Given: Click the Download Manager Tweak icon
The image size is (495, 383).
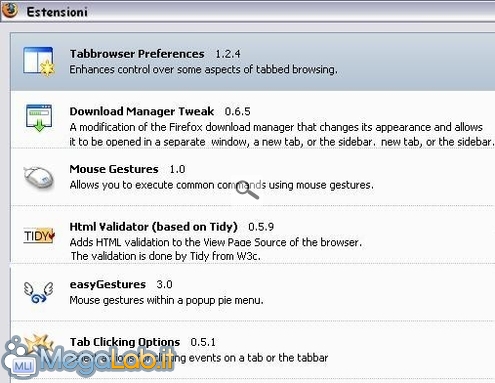Looking at the screenshot, I should [39, 118].
